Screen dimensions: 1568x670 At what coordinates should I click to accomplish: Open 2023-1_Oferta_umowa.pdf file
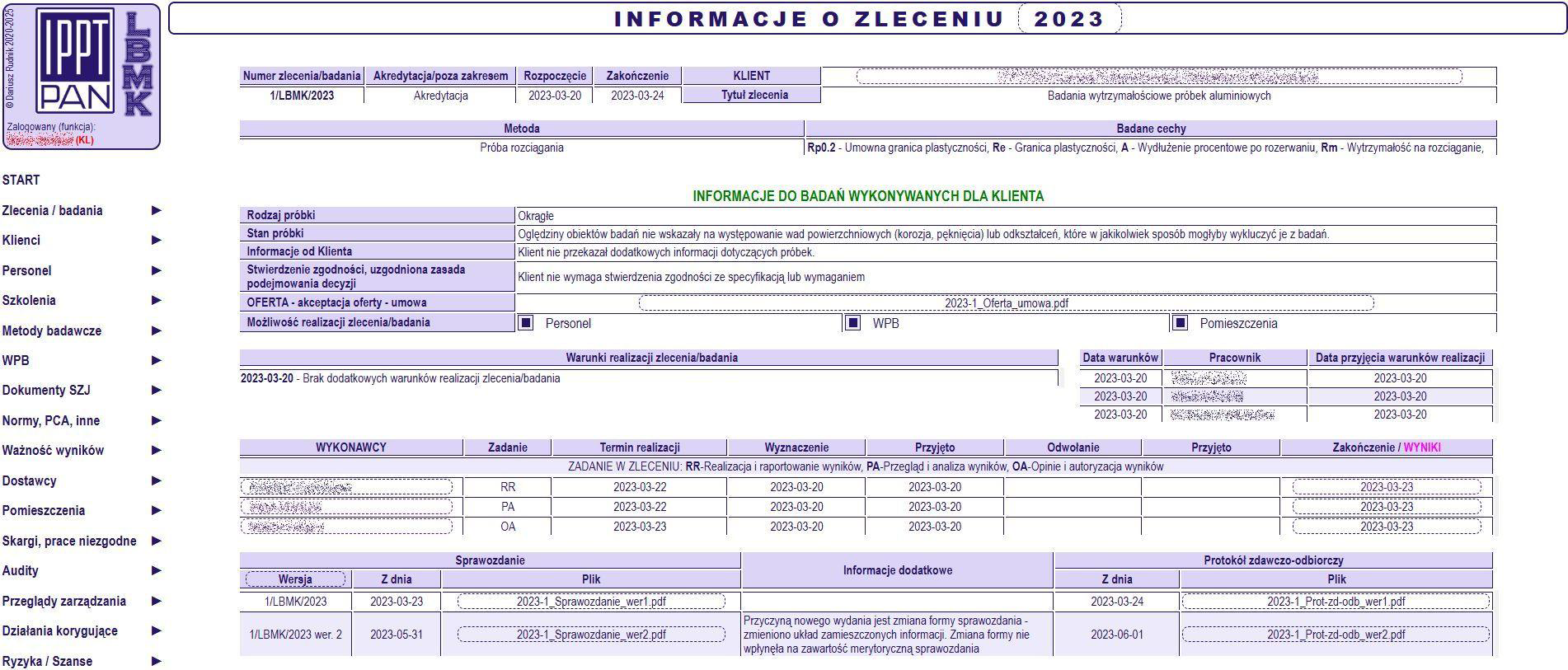coord(1006,303)
